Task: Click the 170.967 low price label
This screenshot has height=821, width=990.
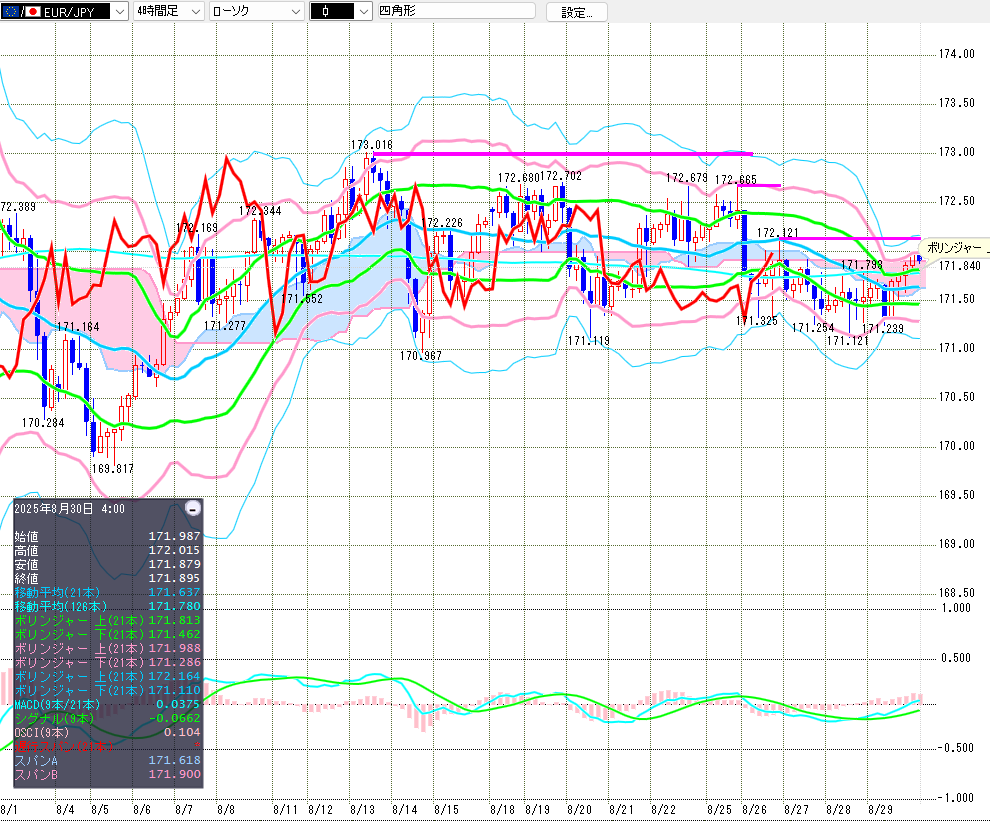Action: pyautogui.click(x=421, y=356)
